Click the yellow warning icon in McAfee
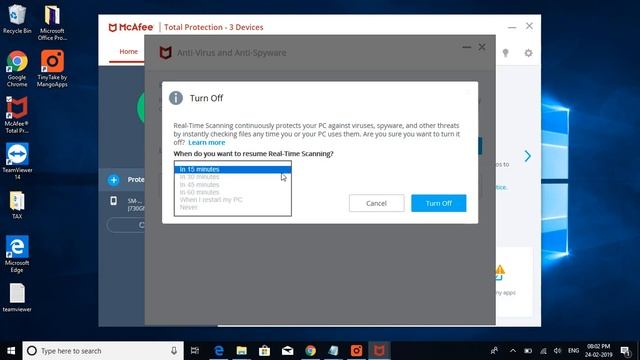The height and width of the screenshot is (360, 640). tap(500, 270)
